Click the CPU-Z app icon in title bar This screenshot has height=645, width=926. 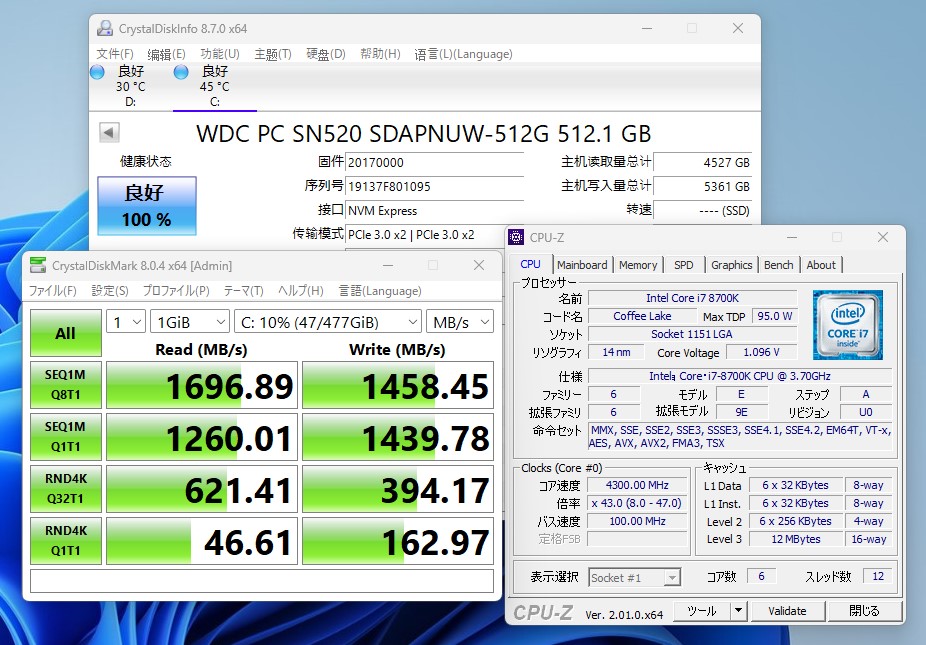[516, 237]
